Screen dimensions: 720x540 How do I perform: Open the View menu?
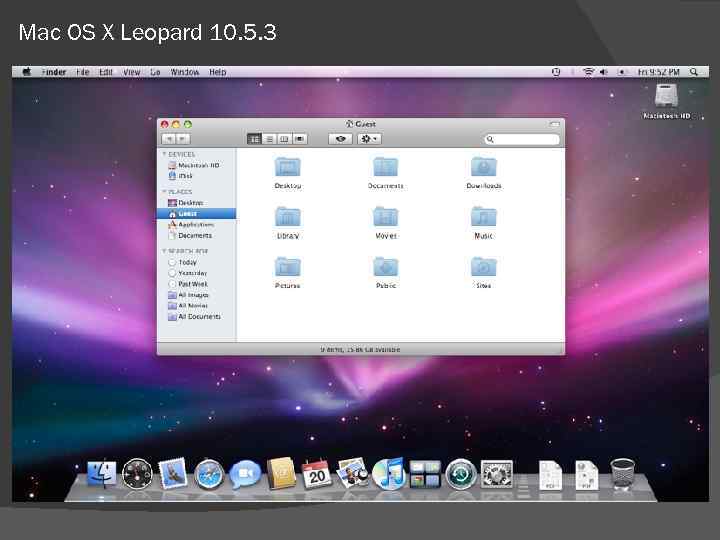click(131, 72)
